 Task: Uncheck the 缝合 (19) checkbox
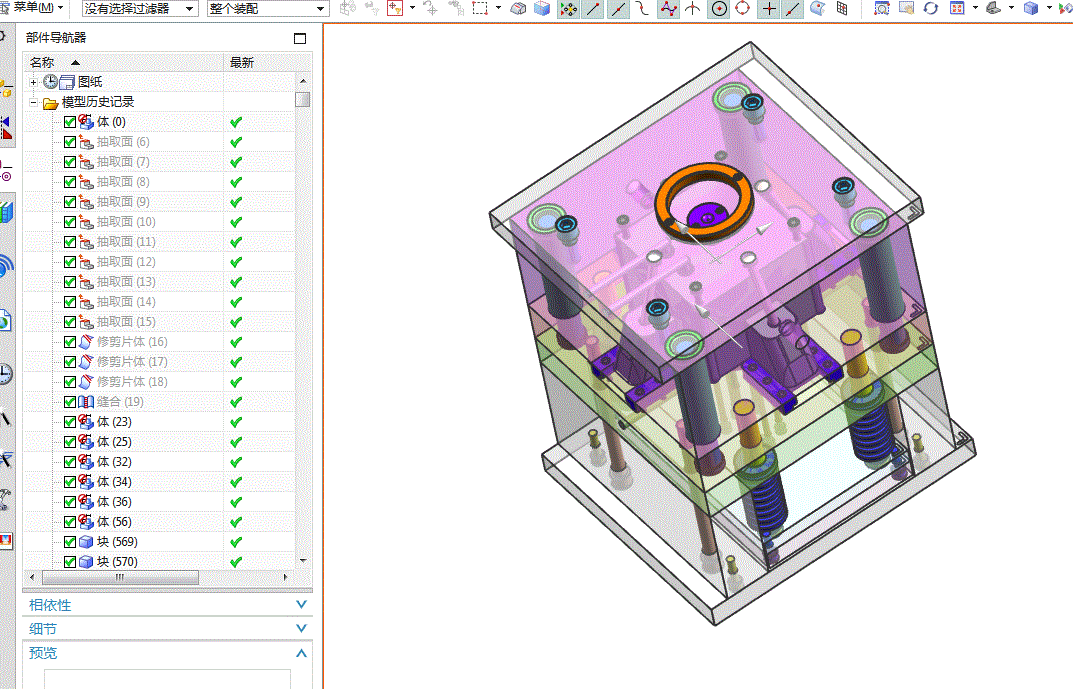point(70,402)
